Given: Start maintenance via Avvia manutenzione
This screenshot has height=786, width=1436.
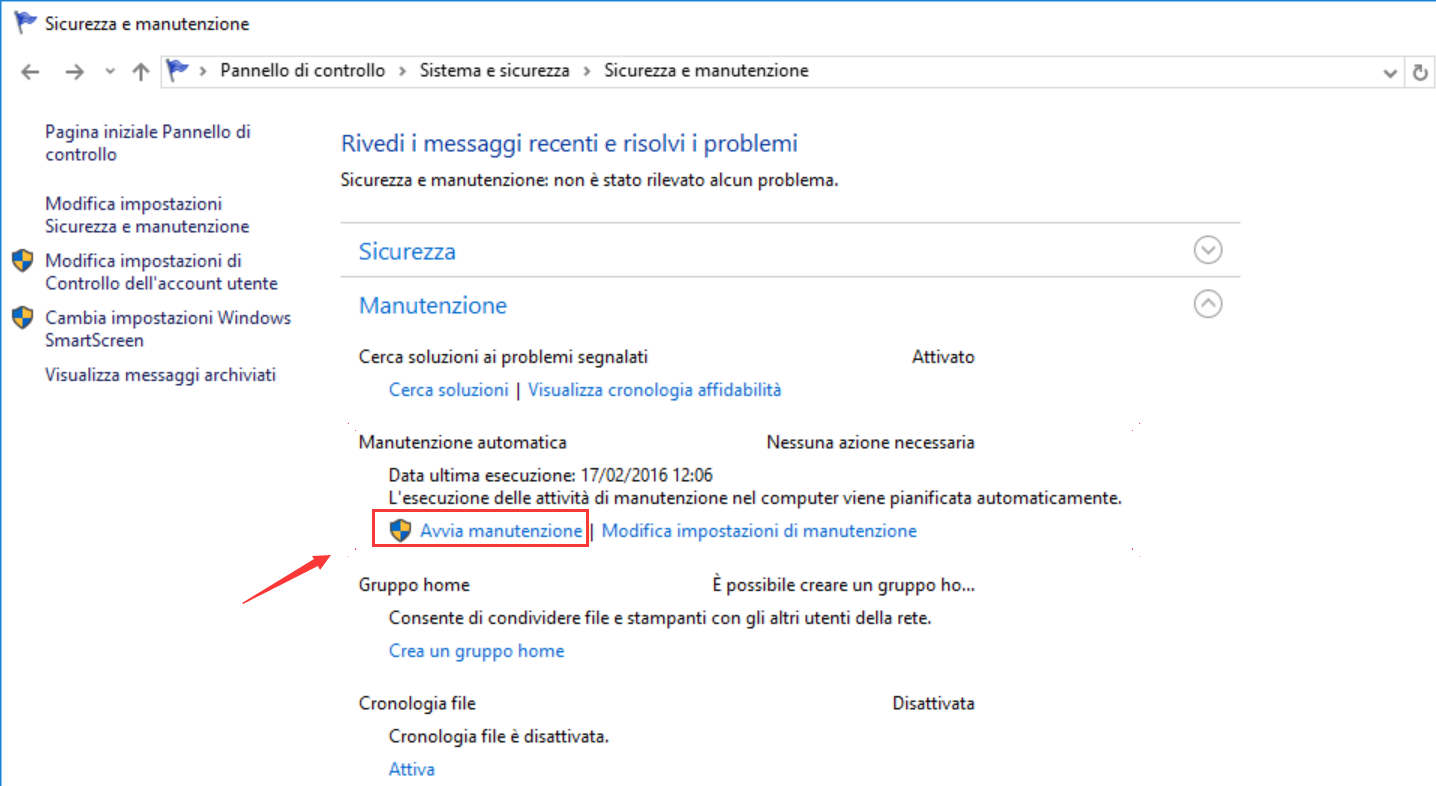Looking at the screenshot, I should pyautogui.click(x=501, y=531).
